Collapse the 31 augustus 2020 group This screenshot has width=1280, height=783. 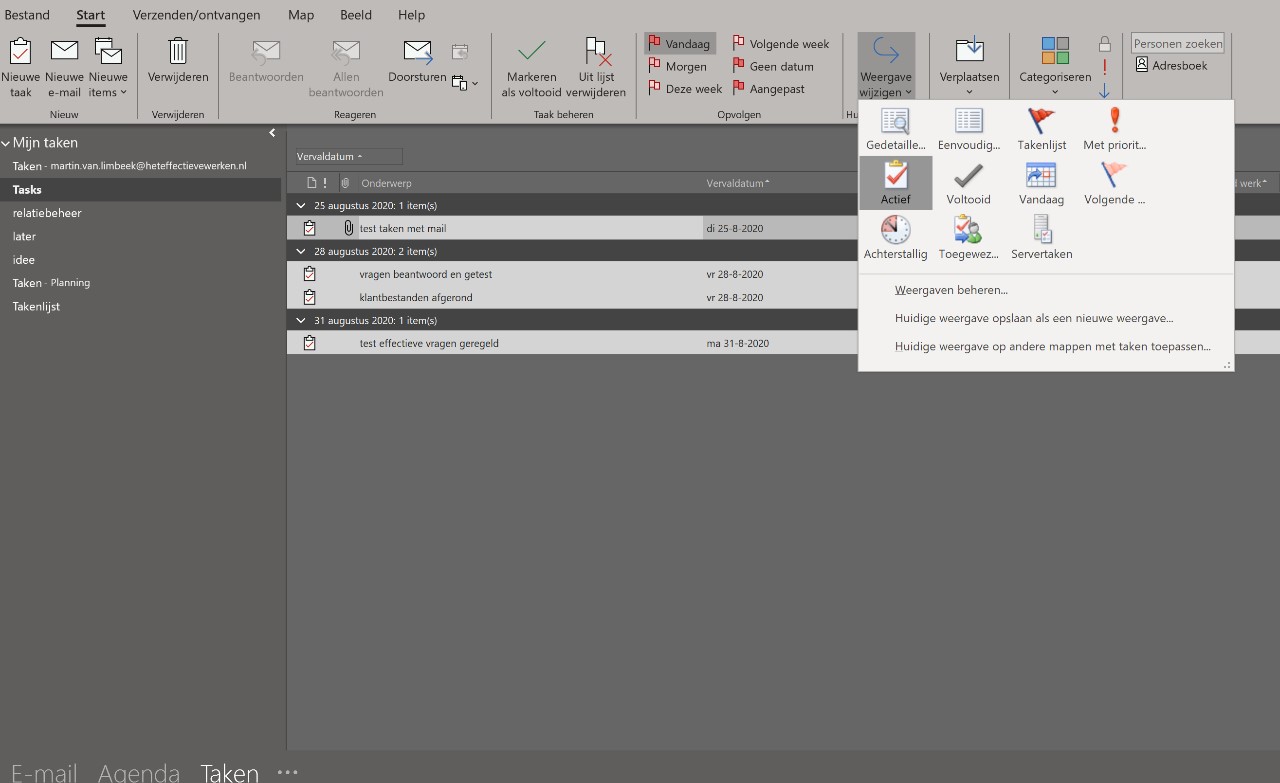302,320
